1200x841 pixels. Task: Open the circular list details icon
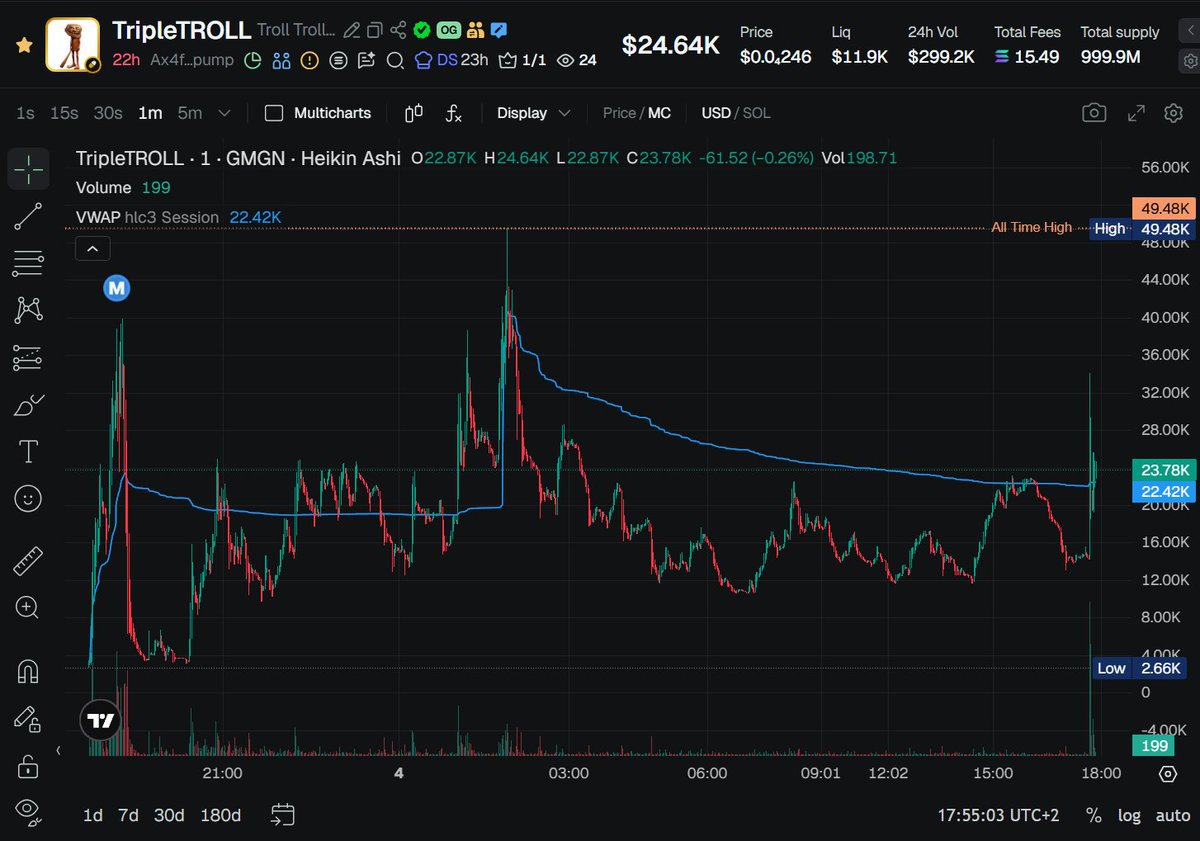click(338, 60)
